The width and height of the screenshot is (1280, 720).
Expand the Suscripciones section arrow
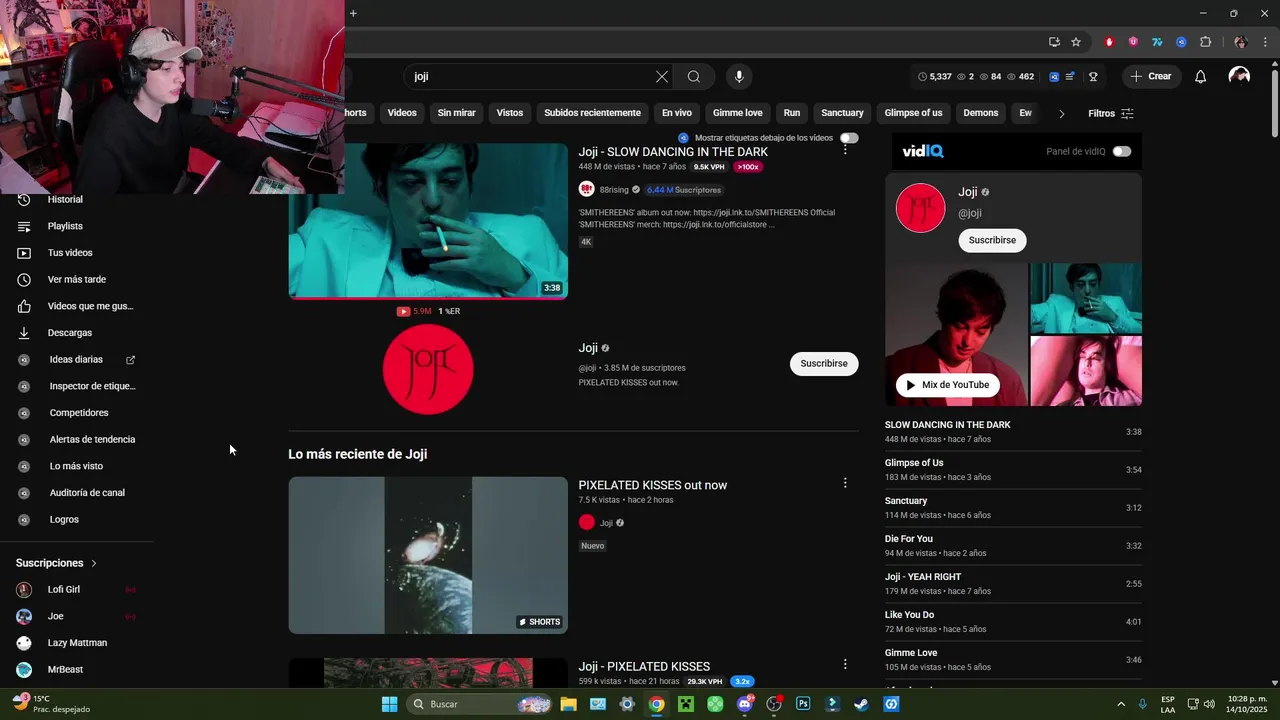94,563
